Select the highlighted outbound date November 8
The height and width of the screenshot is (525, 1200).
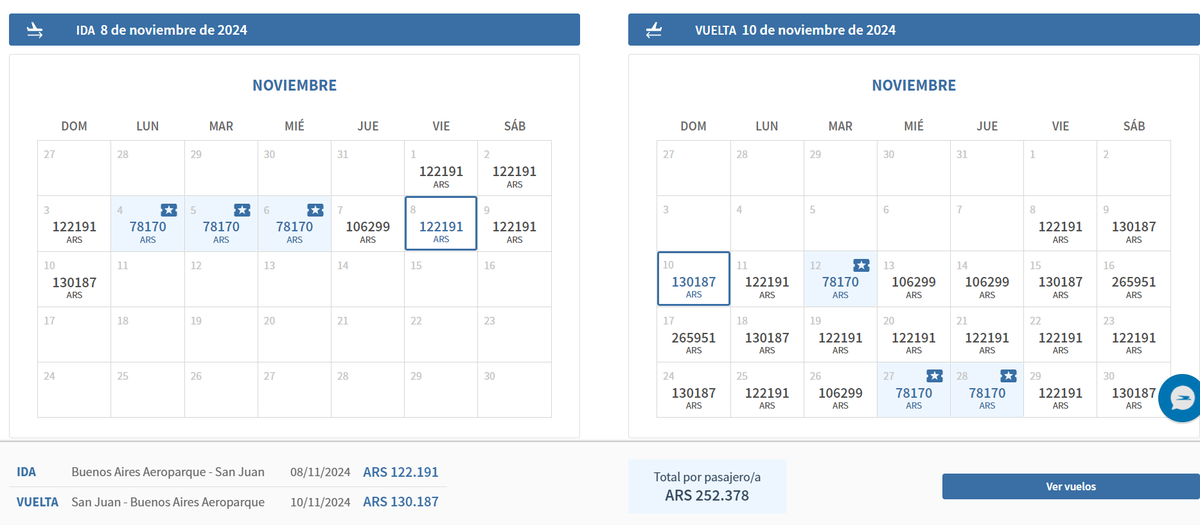[441, 226]
